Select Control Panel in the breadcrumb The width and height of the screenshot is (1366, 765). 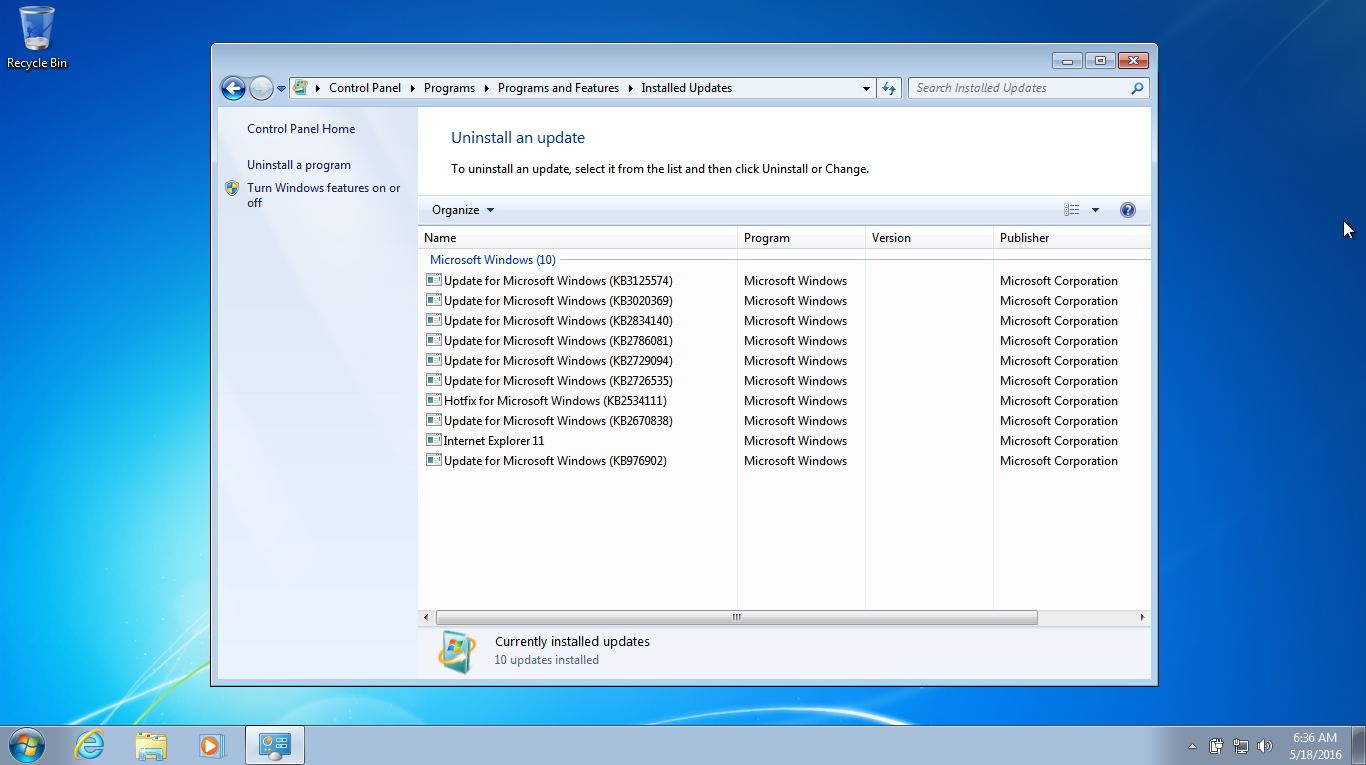point(365,88)
